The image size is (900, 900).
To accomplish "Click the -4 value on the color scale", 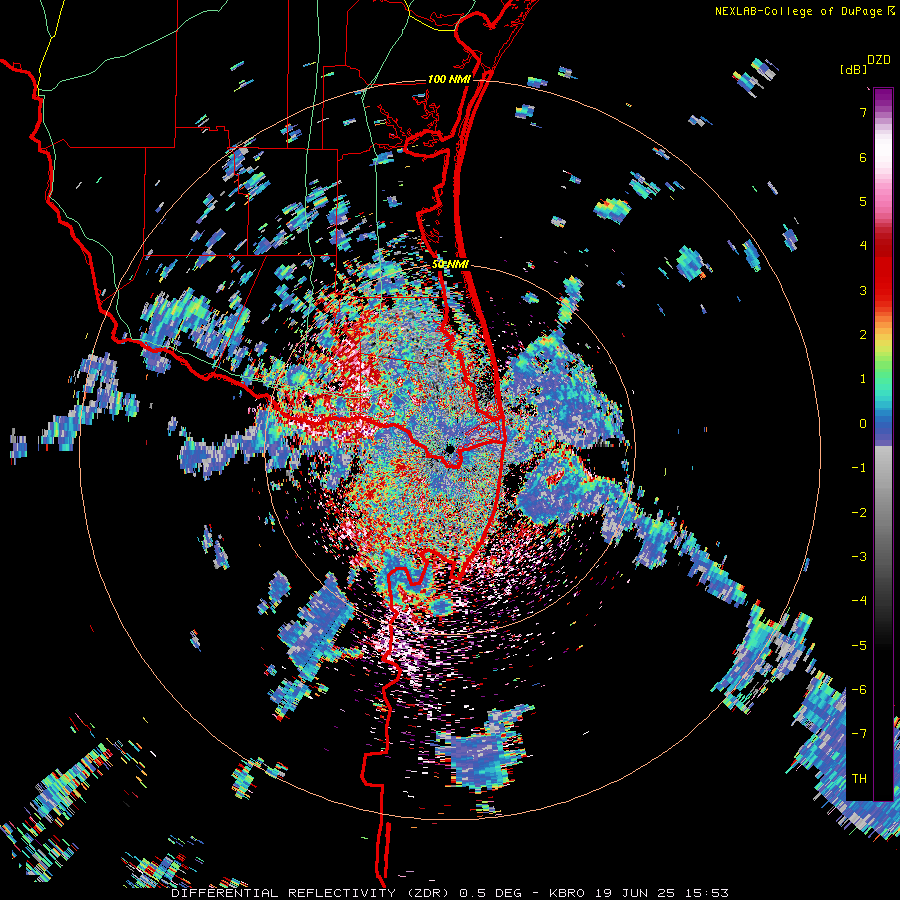I will pyautogui.click(x=859, y=601).
